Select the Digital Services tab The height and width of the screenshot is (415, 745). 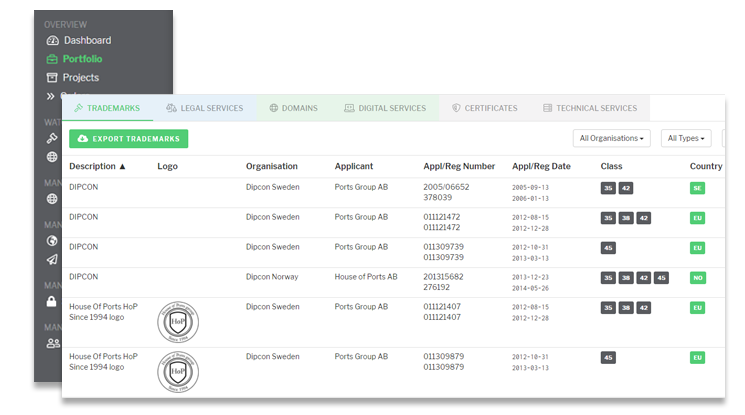click(385, 108)
